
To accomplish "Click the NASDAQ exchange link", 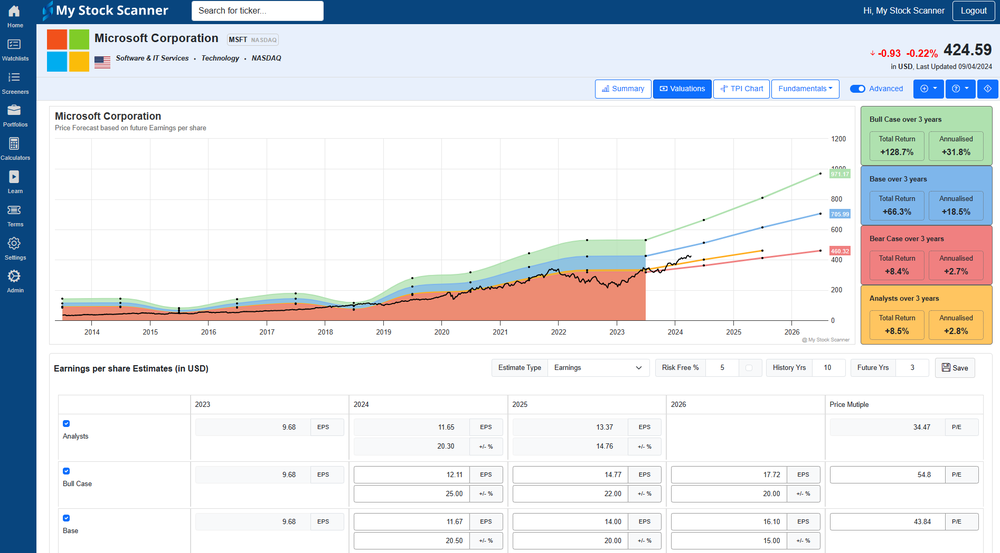I will [266, 58].
